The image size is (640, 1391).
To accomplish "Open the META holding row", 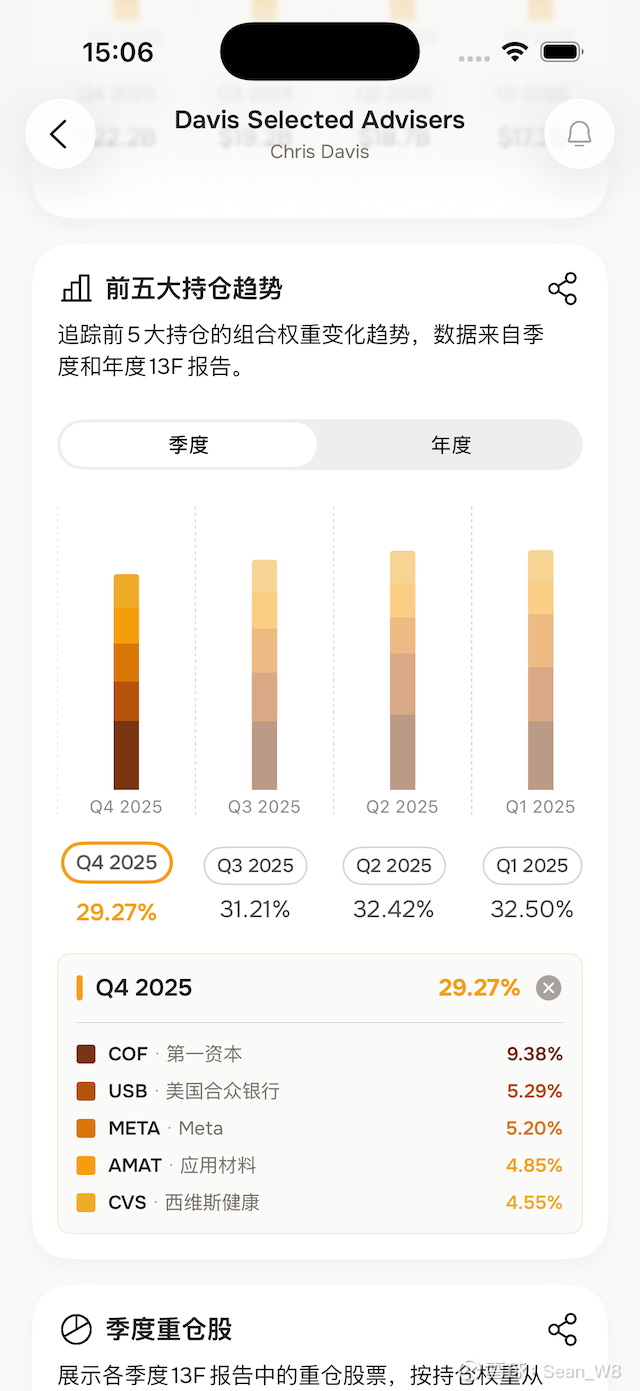I will (320, 1128).
